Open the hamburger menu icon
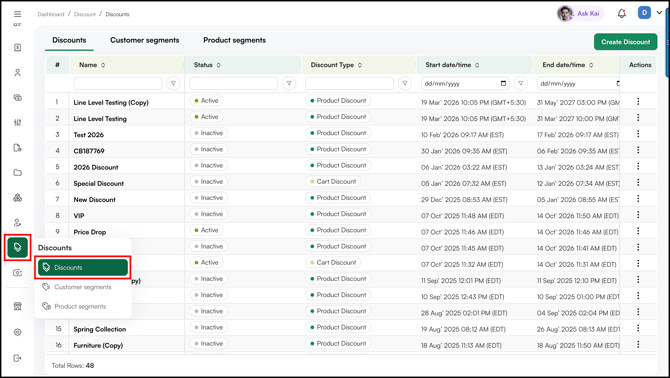The height and width of the screenshot is (378, 670). click(18, 14)
